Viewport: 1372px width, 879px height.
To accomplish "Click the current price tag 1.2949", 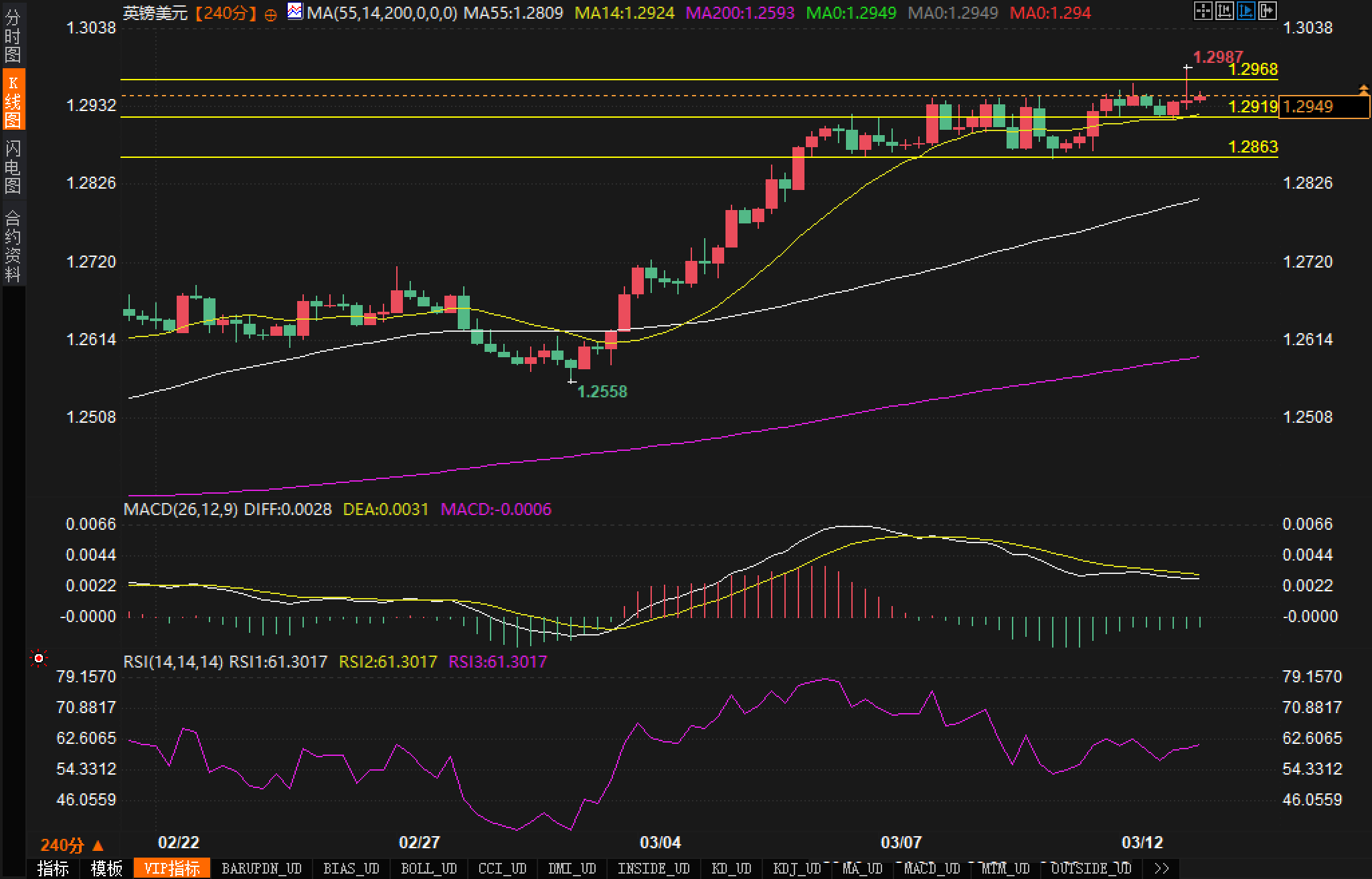I will coord(1324,107).
